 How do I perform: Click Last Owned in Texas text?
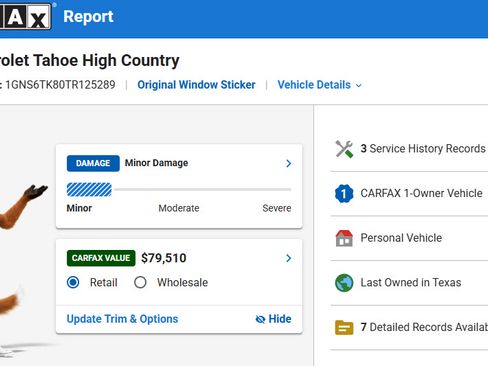(411, 283)
